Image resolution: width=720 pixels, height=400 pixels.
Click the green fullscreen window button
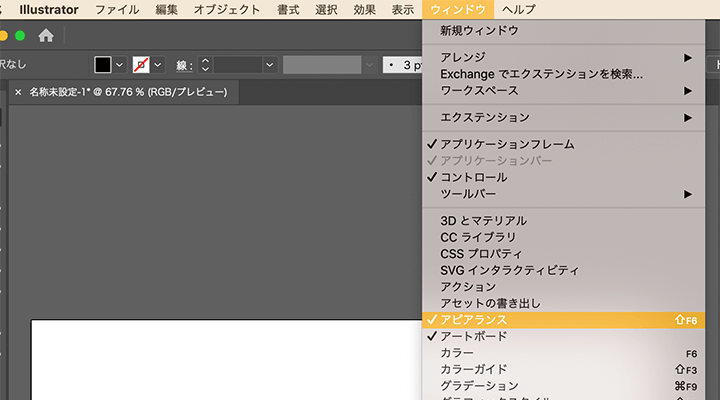coord(20,35)
